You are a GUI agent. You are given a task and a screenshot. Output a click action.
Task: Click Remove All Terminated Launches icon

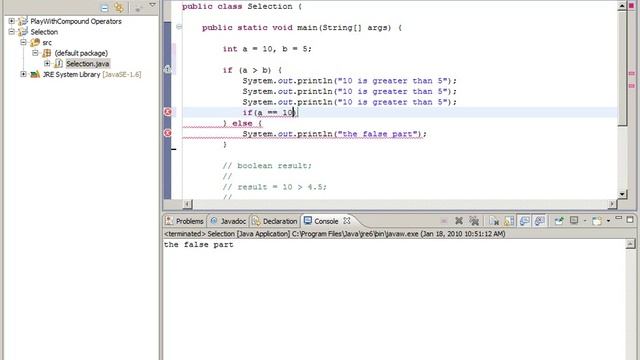(474, 221)
